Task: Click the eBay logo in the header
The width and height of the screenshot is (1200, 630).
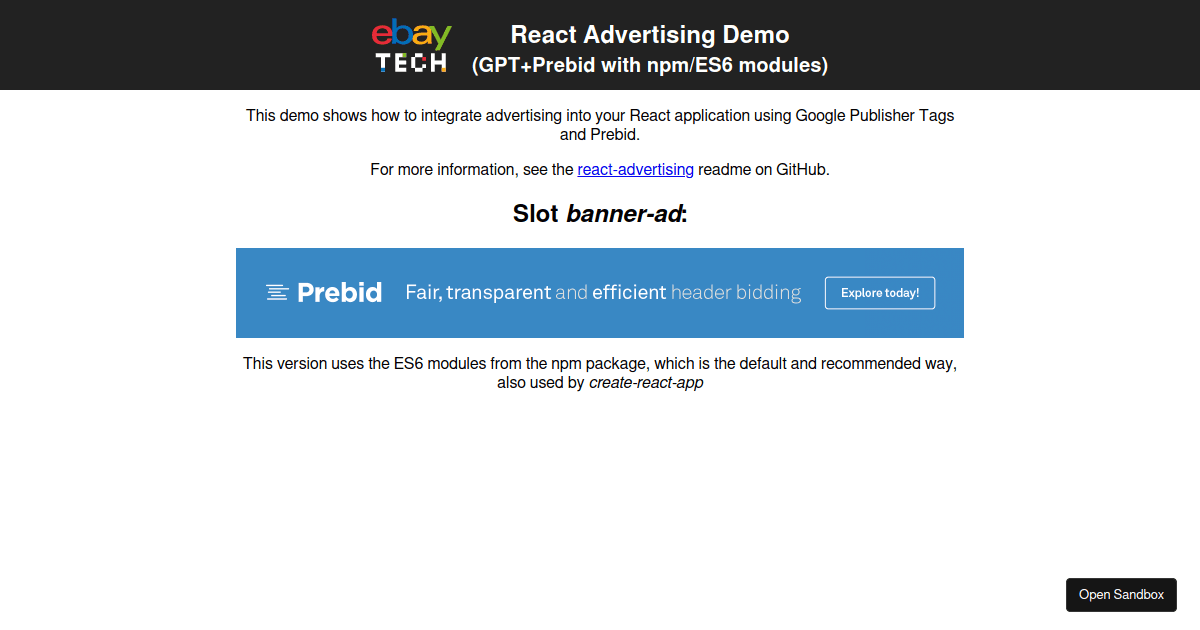Action: pos(411,36)
